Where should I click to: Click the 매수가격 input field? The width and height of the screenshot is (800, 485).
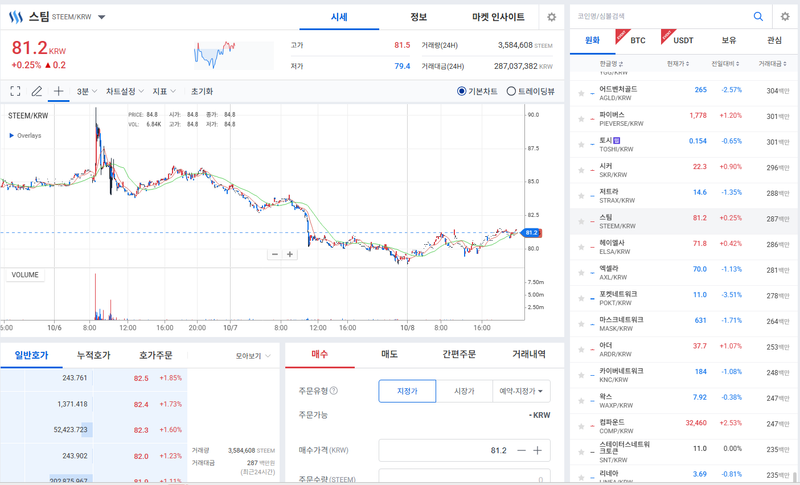click(464, 450)
